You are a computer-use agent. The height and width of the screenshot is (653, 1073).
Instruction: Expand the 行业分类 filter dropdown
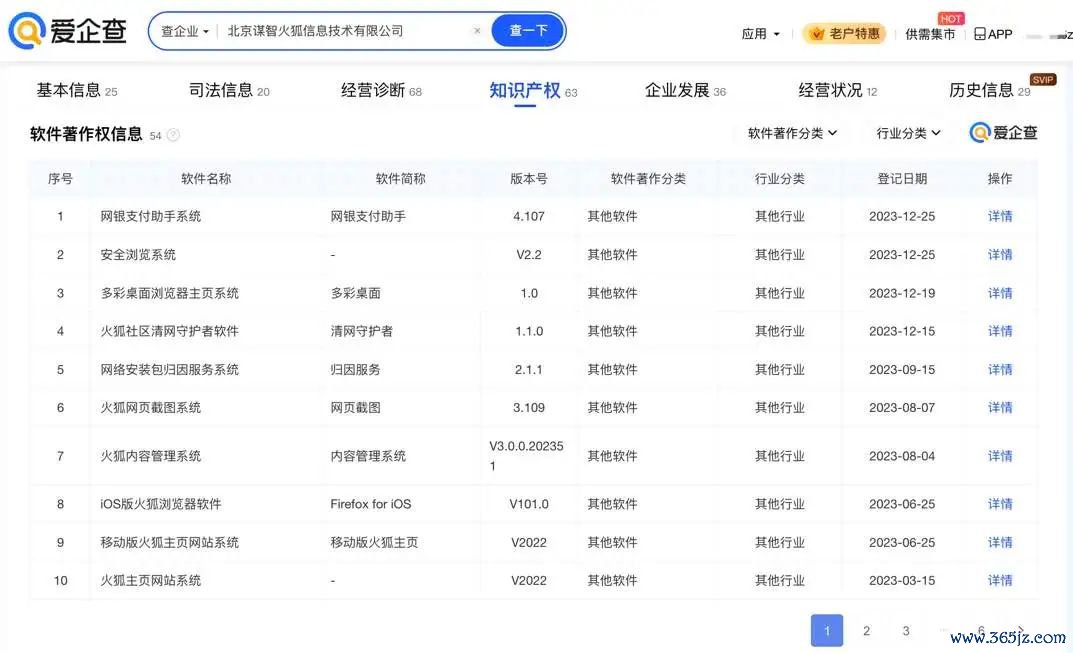909,133
